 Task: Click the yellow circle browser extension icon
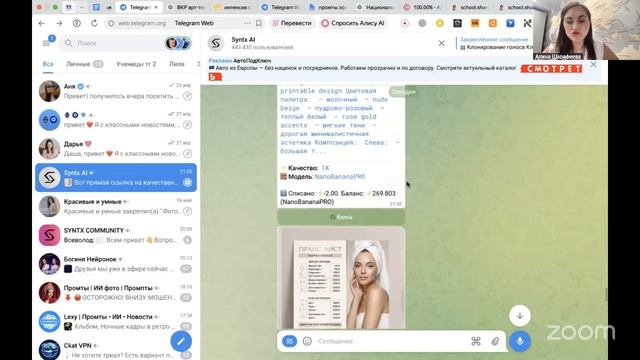[440, 23]
